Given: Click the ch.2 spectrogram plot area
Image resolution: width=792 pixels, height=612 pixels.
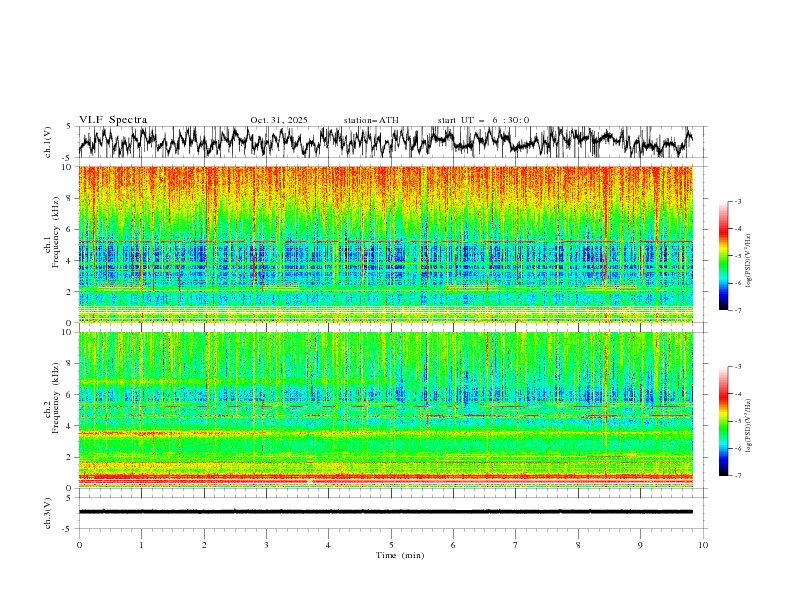Looking at the screenshot, I should 385,410.
